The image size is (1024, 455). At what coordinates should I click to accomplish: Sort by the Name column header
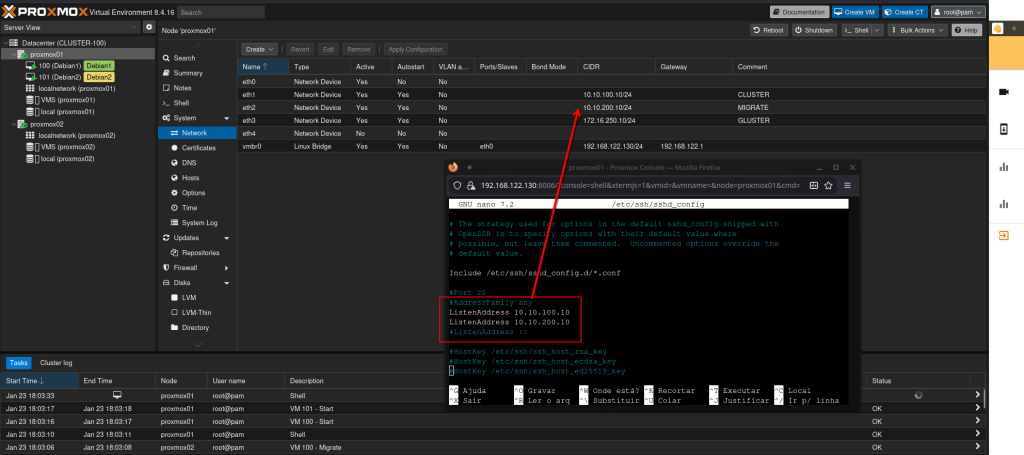point(250,66)
